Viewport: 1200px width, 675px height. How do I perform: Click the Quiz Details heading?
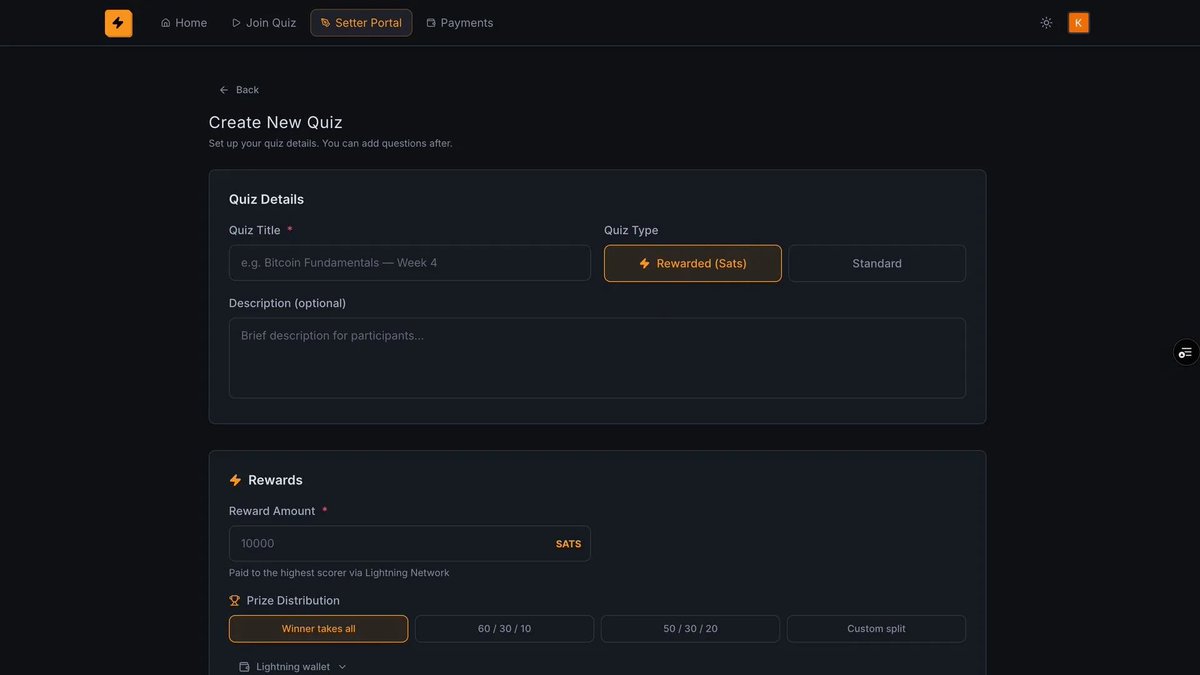pyautogui.click(x=266, y=200)
